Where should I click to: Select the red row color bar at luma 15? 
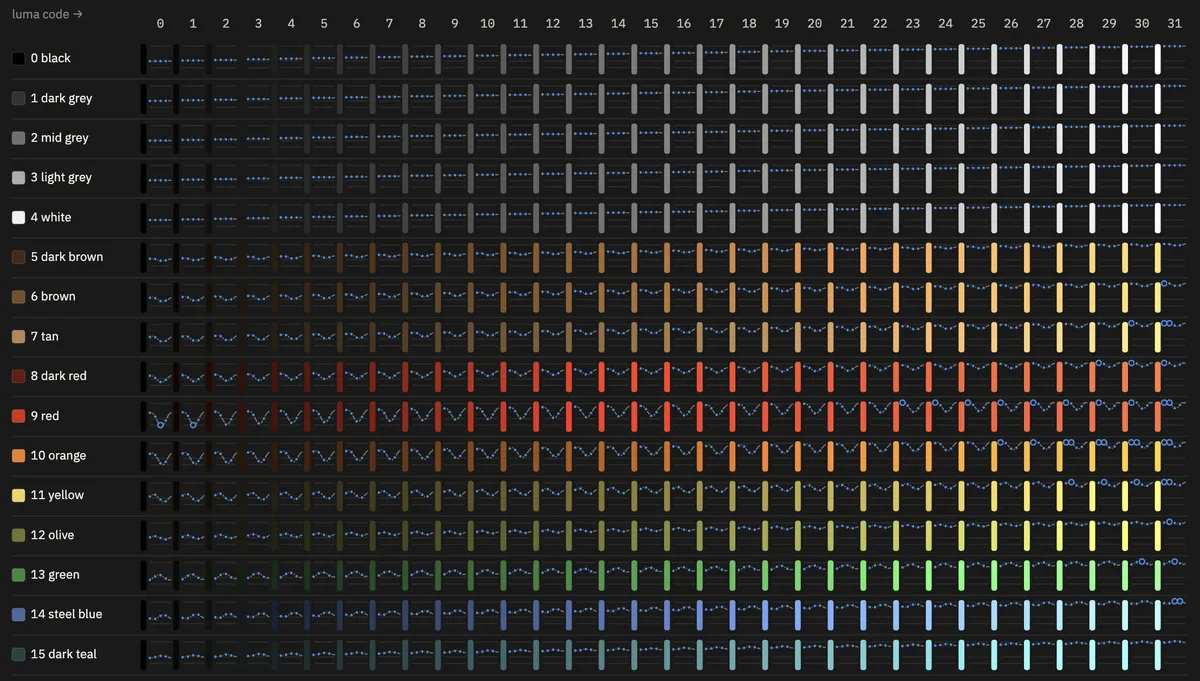click(634, 416)
